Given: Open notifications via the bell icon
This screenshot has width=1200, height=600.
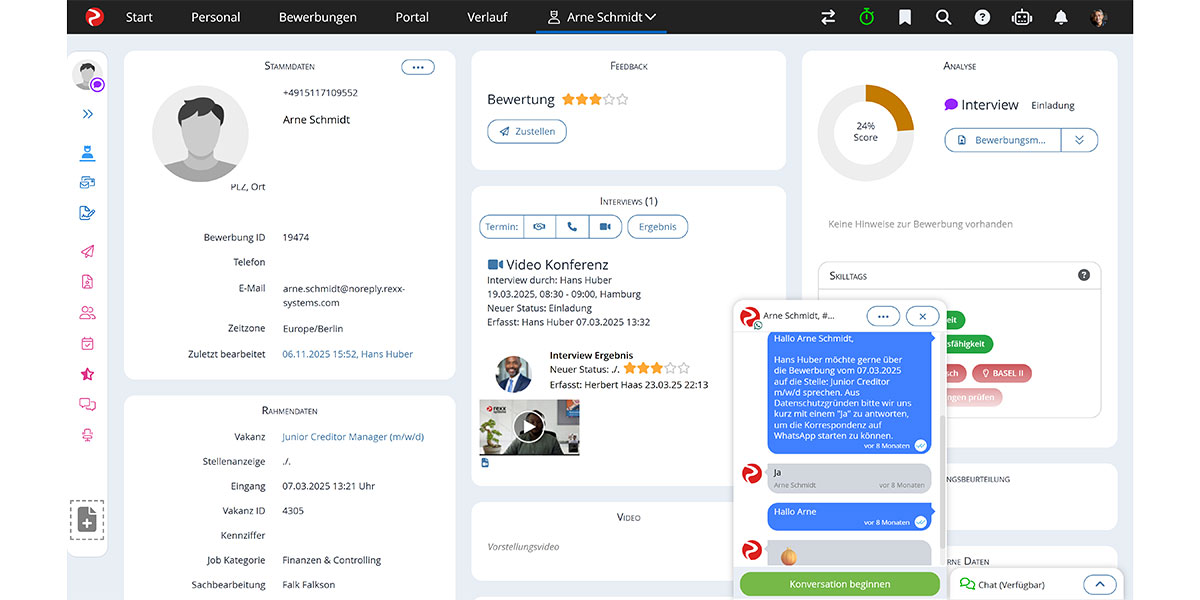Looking at the screenshot, I should [1060, 16].
